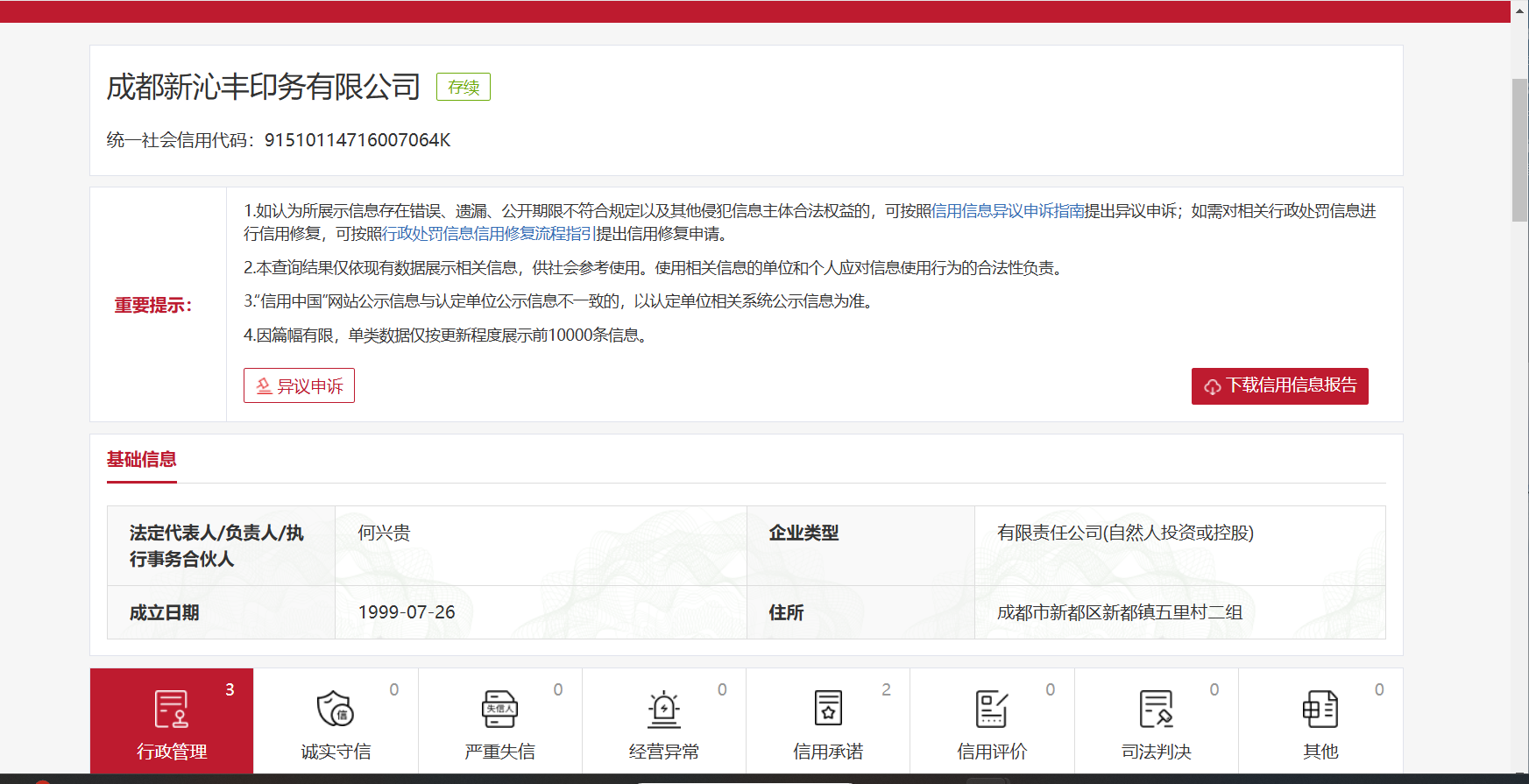Viewport: 1529px width, 784px height.
Task: Switch to the 基础信息 tab
Action: coord(141,460)
